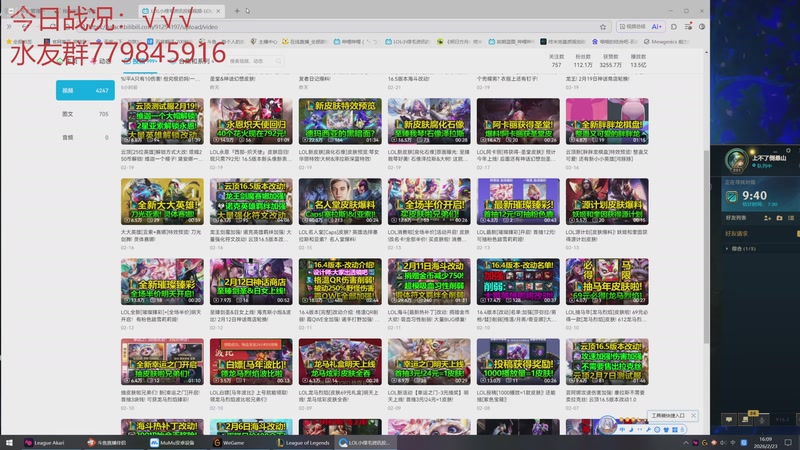800x450 pixels.
Task: Show hidden system tray icons
Action: 686,442
